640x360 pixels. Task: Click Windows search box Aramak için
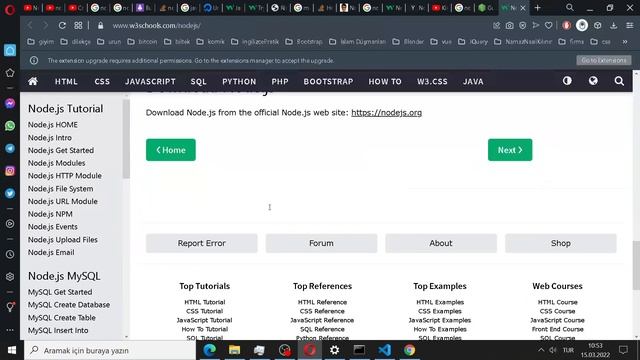click(110, 350)
